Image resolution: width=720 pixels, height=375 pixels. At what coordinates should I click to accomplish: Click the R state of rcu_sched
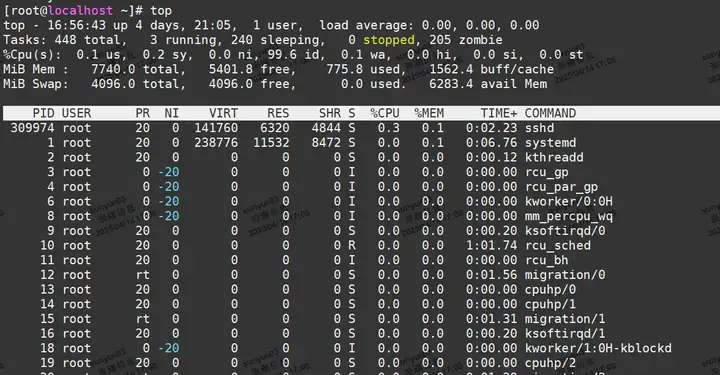coord(352,246)
